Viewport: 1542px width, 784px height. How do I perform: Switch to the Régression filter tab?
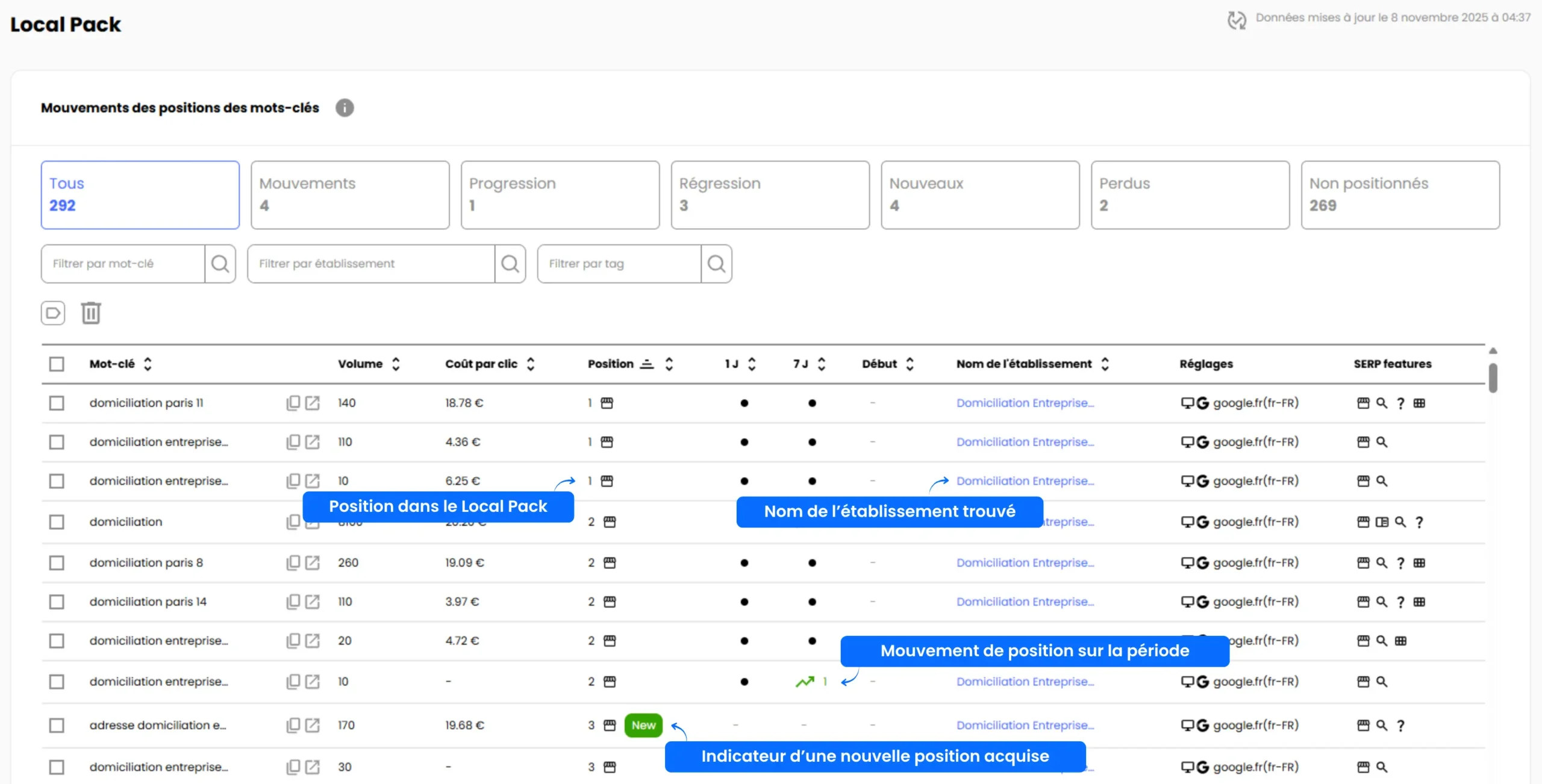pyautogui.click(x=769, y=194)
